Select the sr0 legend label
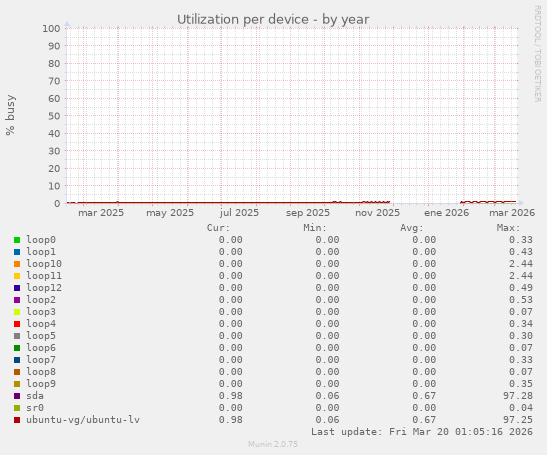 (35, 408)
